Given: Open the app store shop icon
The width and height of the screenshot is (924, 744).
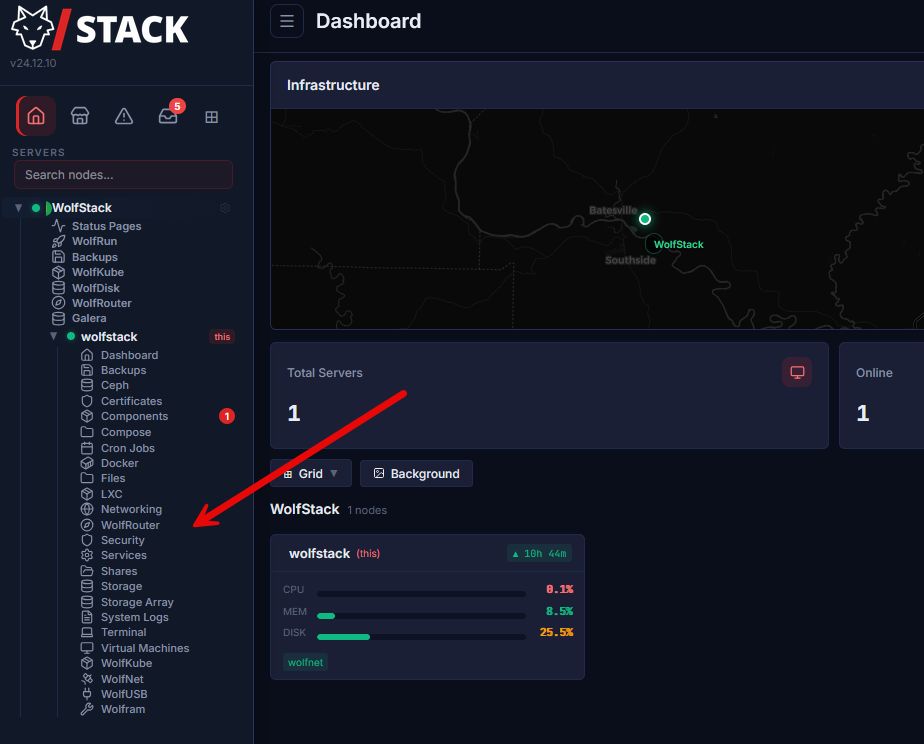Looking at the screenshot, I should 80,116.
